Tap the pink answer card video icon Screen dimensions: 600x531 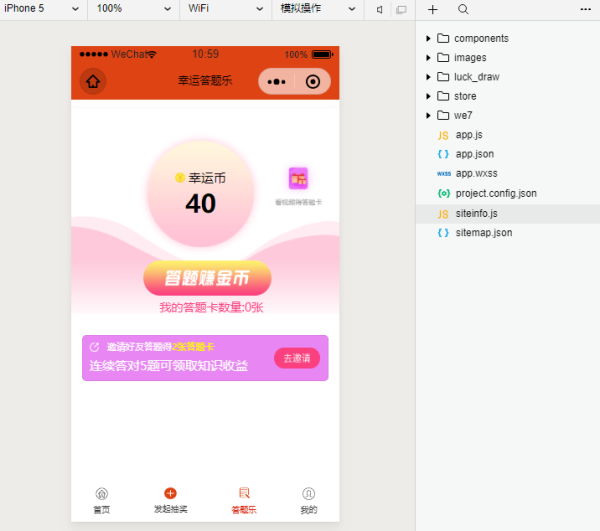tap(298, 178)
